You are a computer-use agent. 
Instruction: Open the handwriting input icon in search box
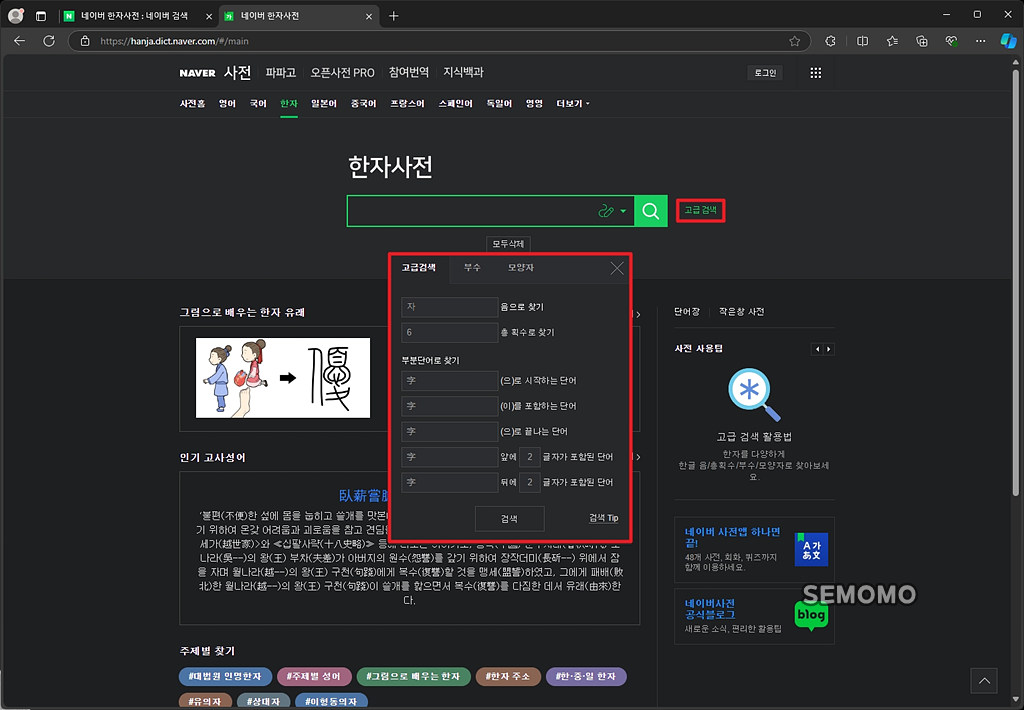pyautogui.click(x=606, y=211)
